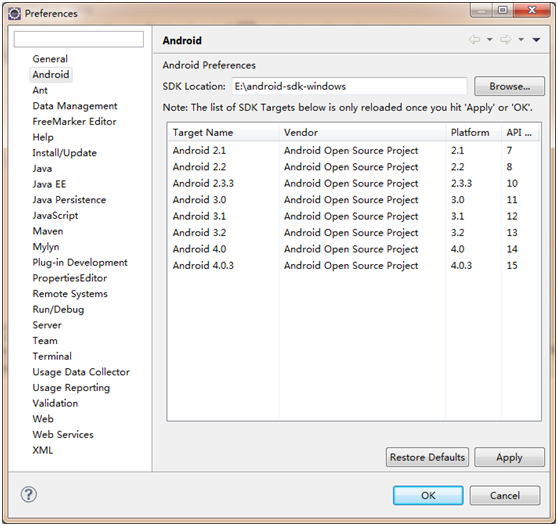Screen dimensions: 558x526
Task: Open the preferences page view menu triangle
Action: (x=536, y=40)
